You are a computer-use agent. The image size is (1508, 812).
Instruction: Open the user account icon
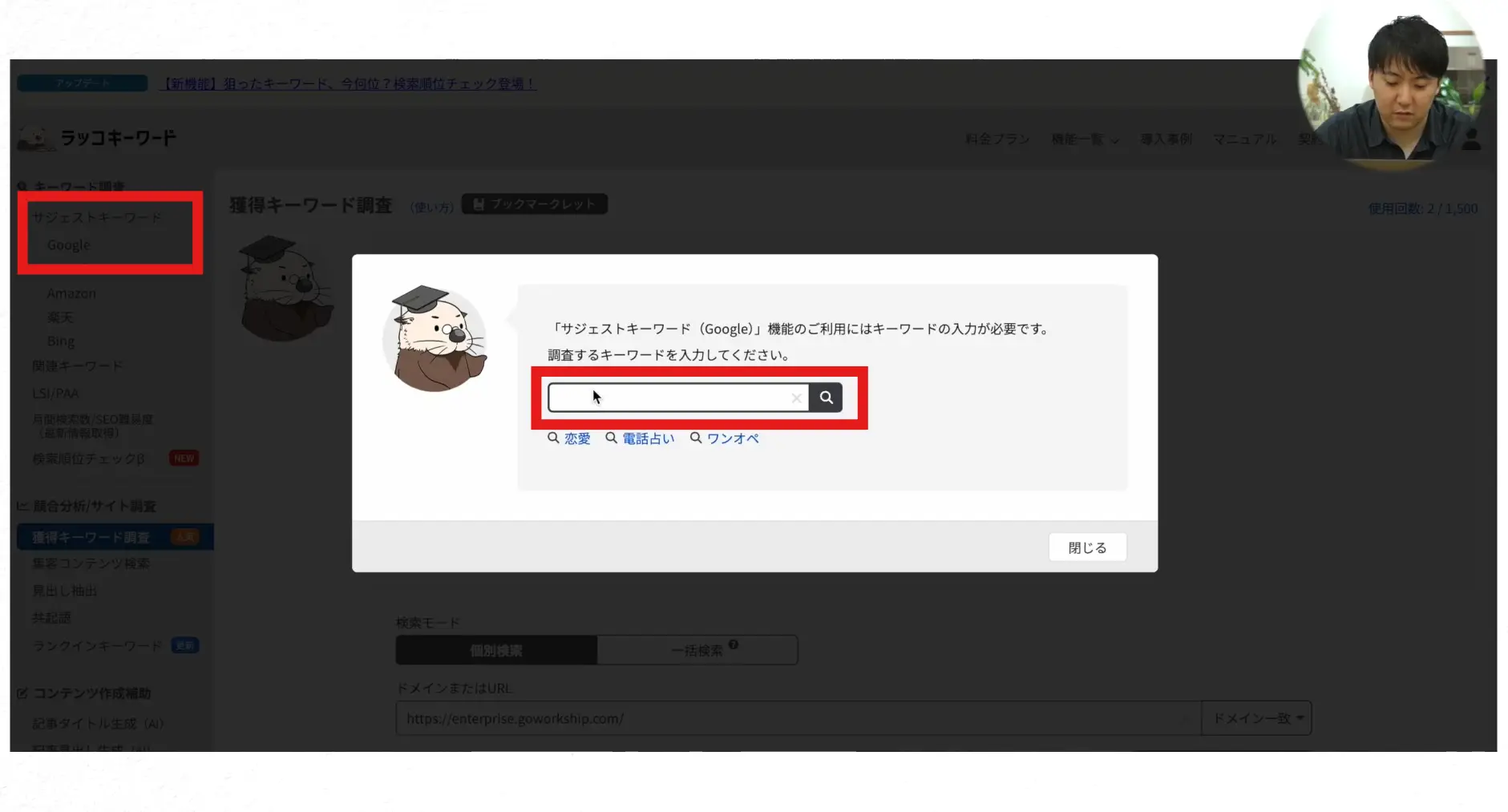1471,140
